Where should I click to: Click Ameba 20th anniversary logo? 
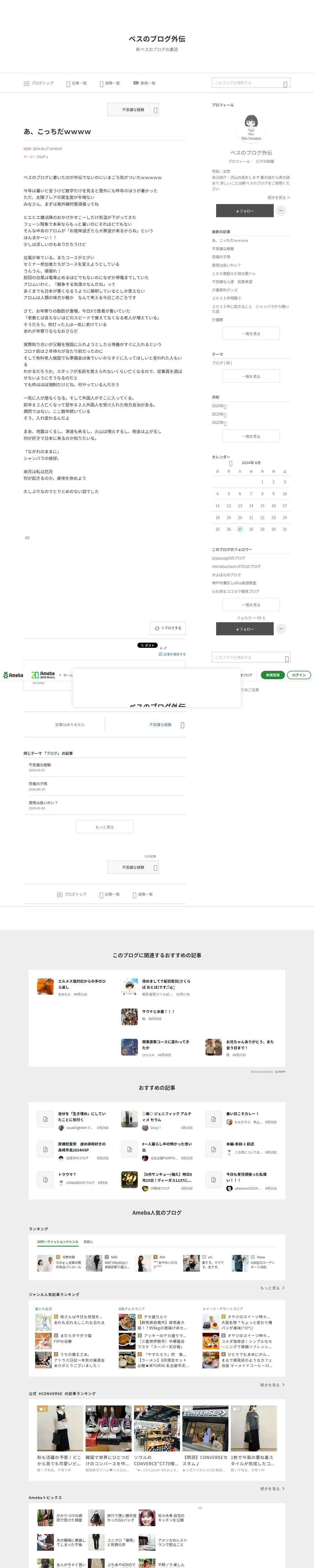[43, 675]
